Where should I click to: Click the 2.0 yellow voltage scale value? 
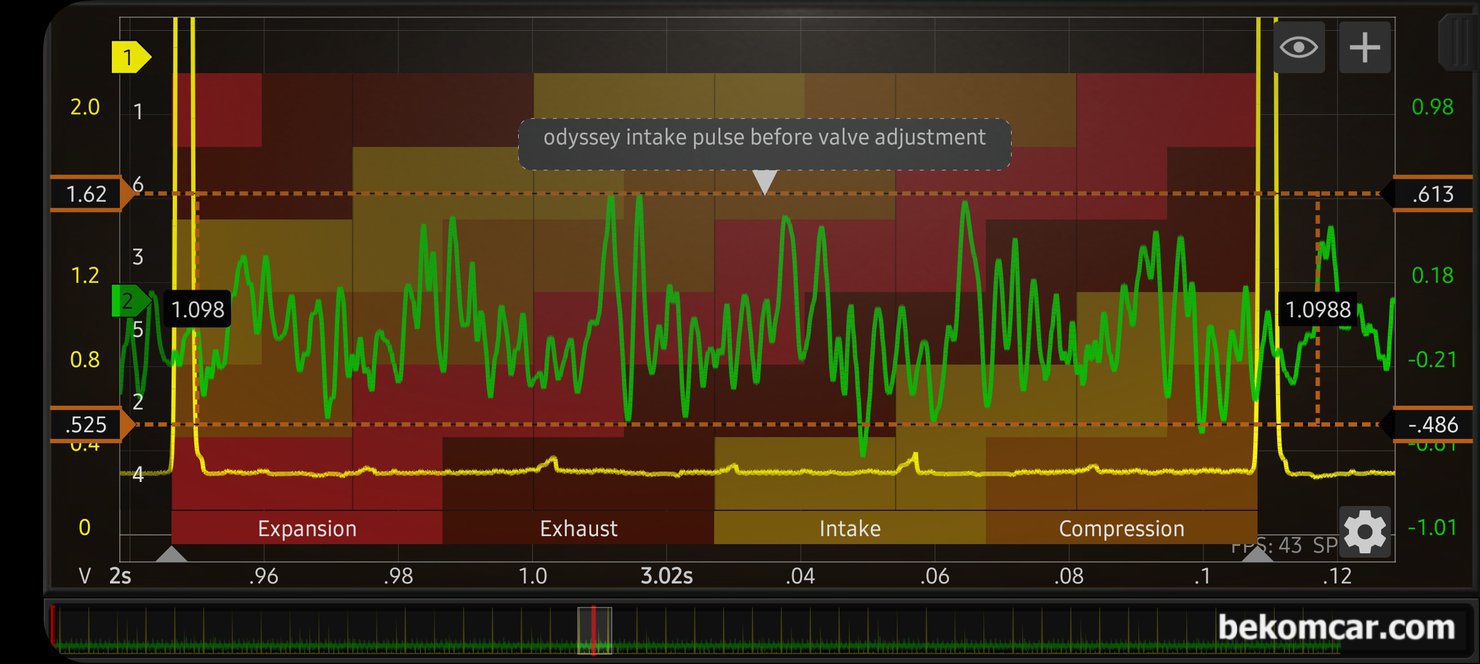(x=85, y=107)
